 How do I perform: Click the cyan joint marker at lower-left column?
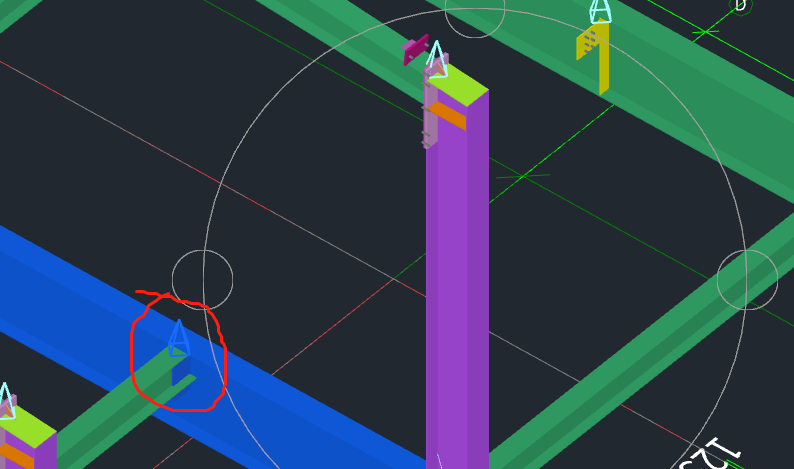point(5,402)
